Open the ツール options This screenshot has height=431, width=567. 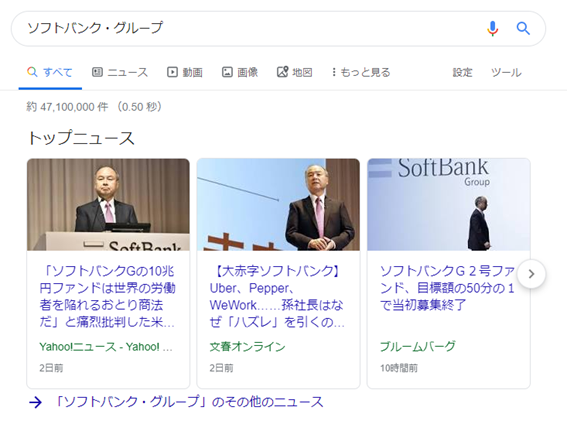pos(506,72)
